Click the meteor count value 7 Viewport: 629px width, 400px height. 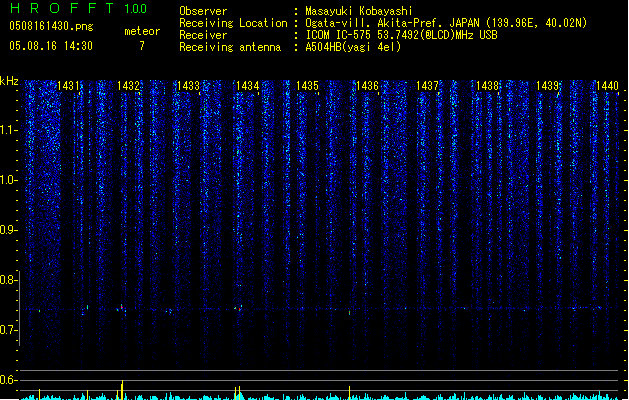click(x=142, y=46)
